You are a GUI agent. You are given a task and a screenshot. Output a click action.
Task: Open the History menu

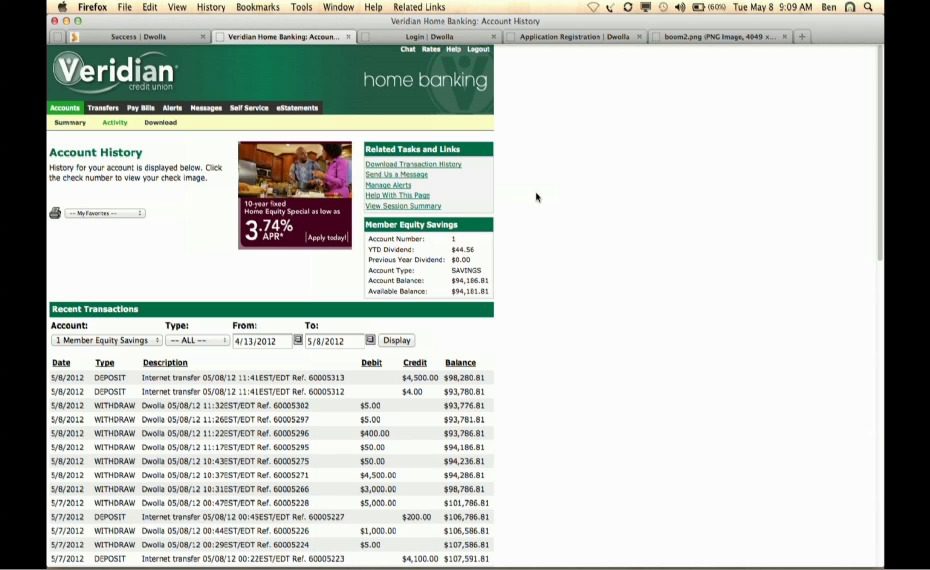pos(211,7)
